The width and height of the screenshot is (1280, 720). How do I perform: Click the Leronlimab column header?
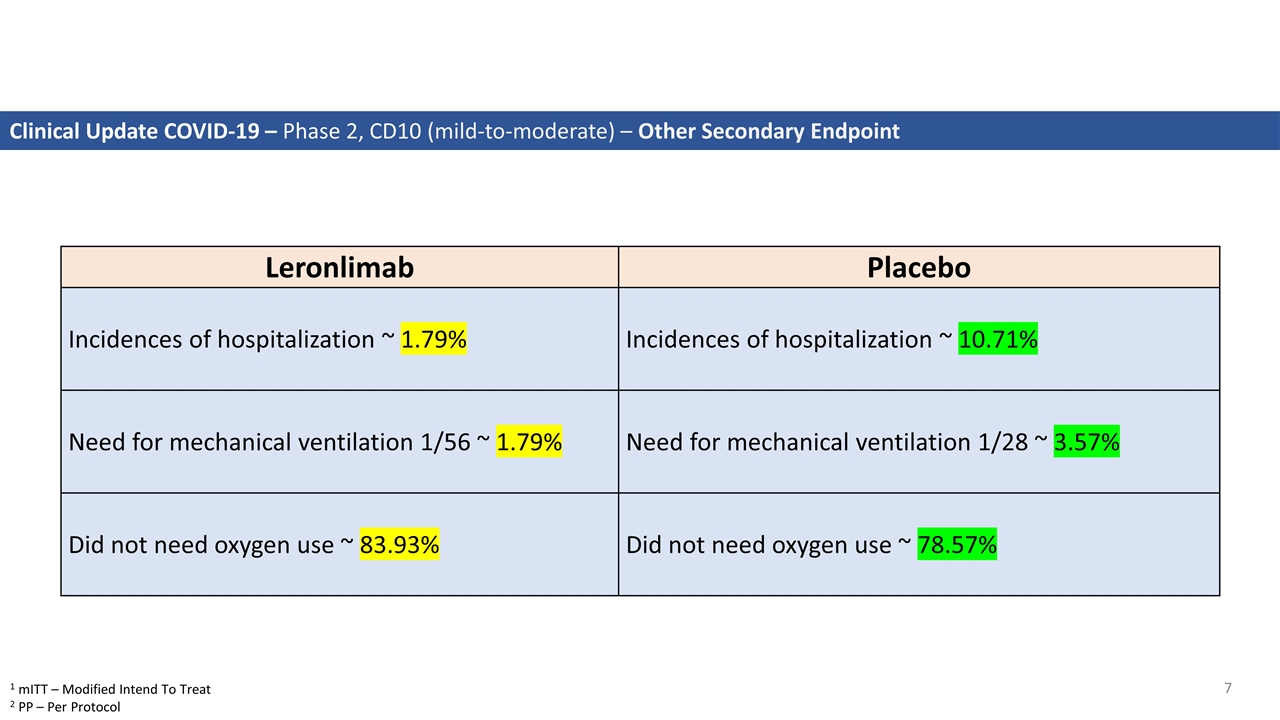pyautogui.click(x=339, y=268)
